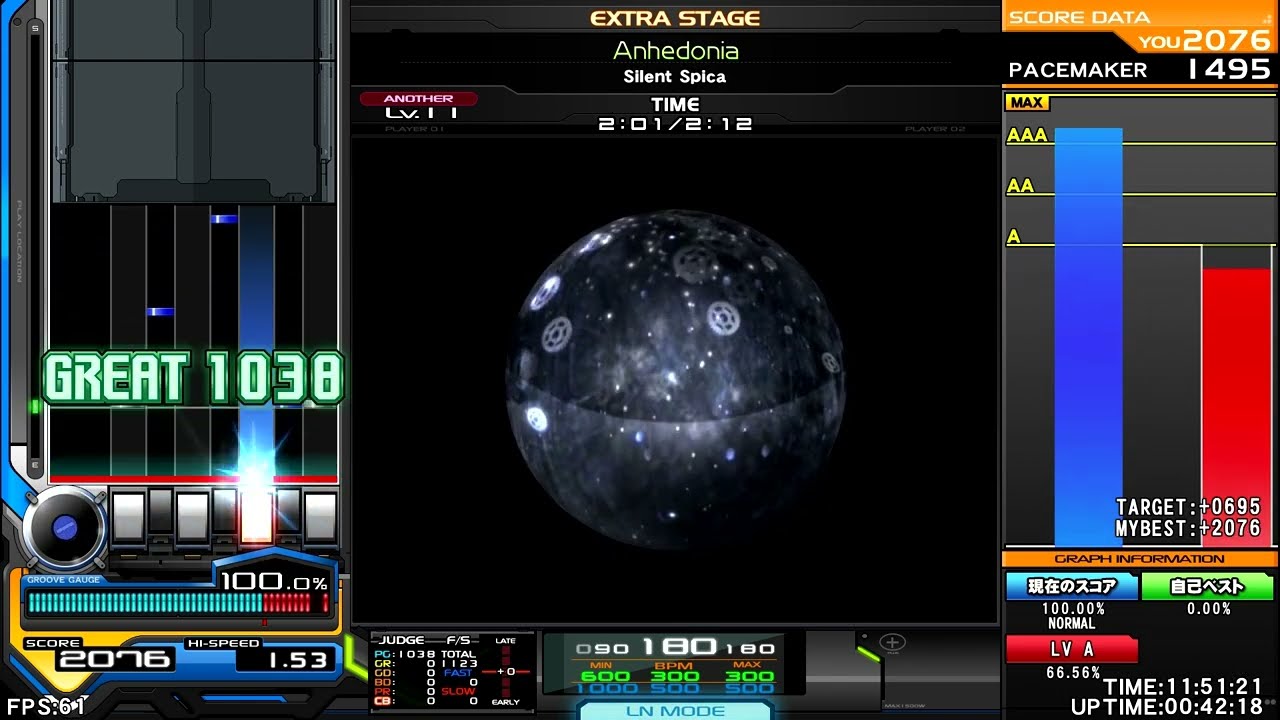This screenshot has width=1280, height=720.
Task: Click the rotating star sphere animation
Action: coord(675,378)
